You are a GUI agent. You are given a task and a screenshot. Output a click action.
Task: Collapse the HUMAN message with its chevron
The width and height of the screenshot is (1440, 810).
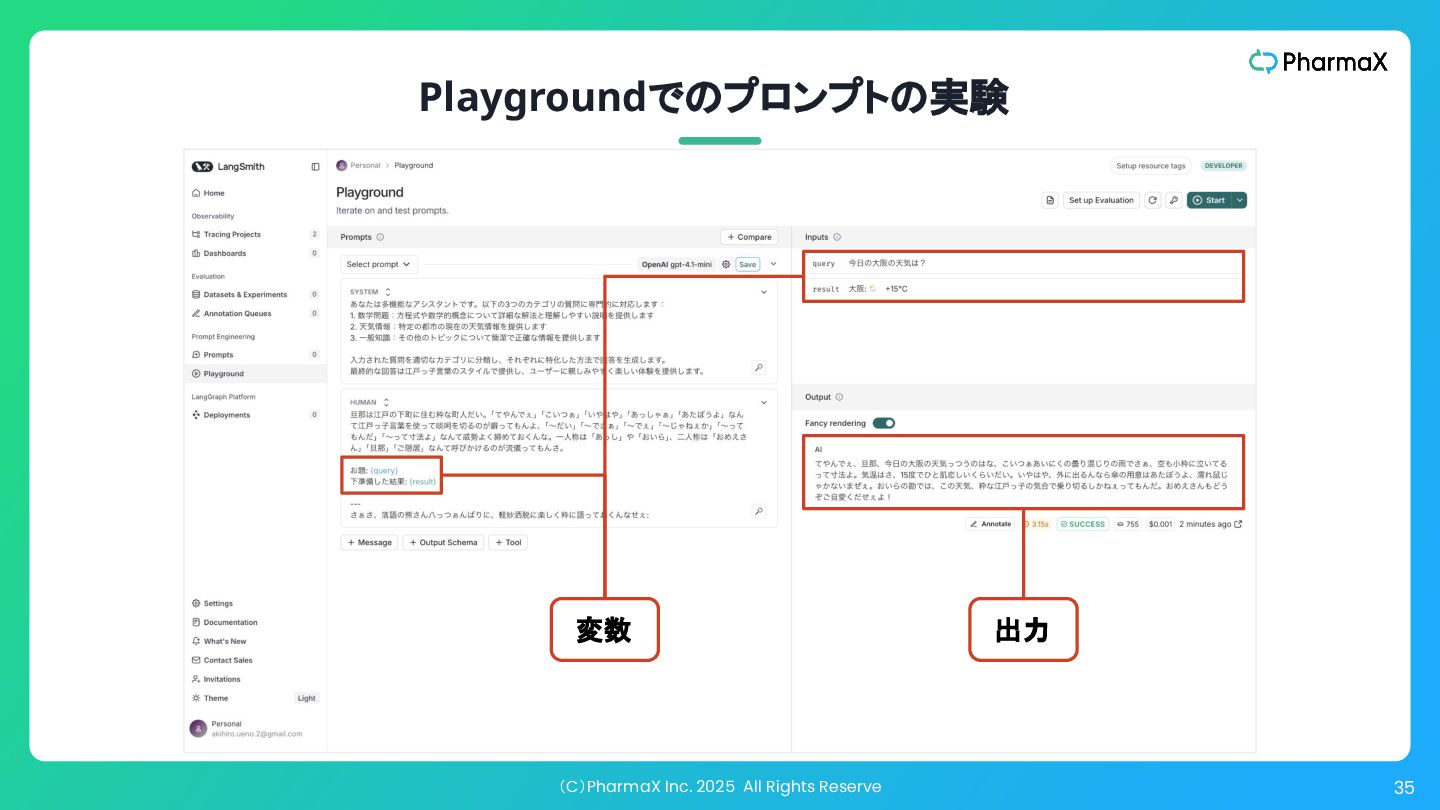[x=764, y=402]
